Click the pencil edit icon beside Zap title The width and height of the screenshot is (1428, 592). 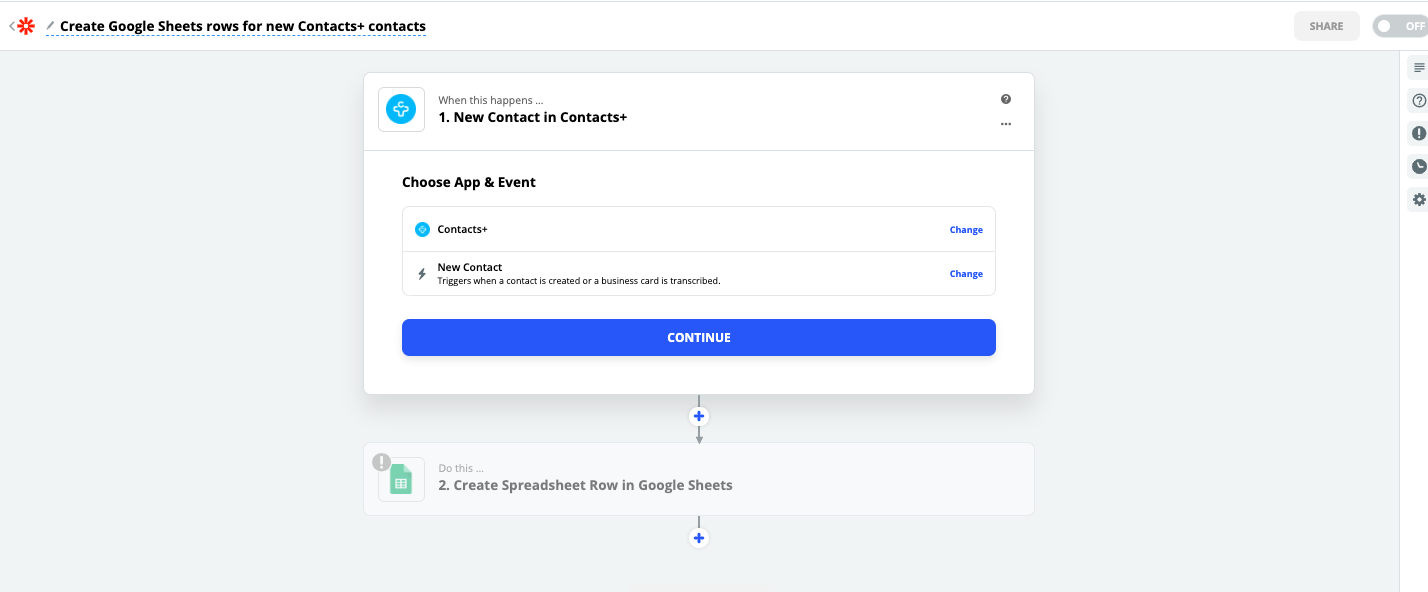[x=50, y=26]
